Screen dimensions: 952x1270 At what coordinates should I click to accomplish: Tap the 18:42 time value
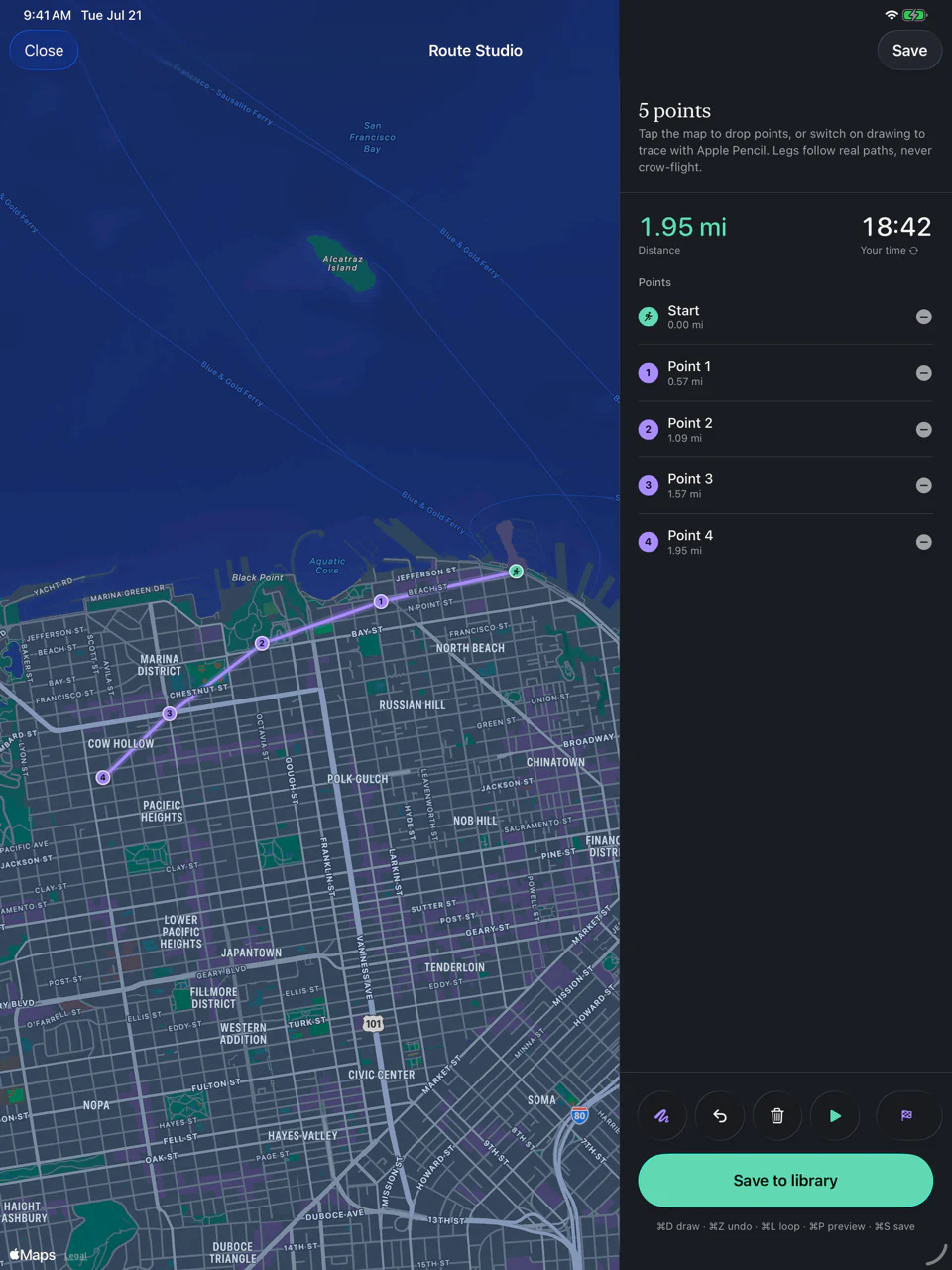(896, 227)
